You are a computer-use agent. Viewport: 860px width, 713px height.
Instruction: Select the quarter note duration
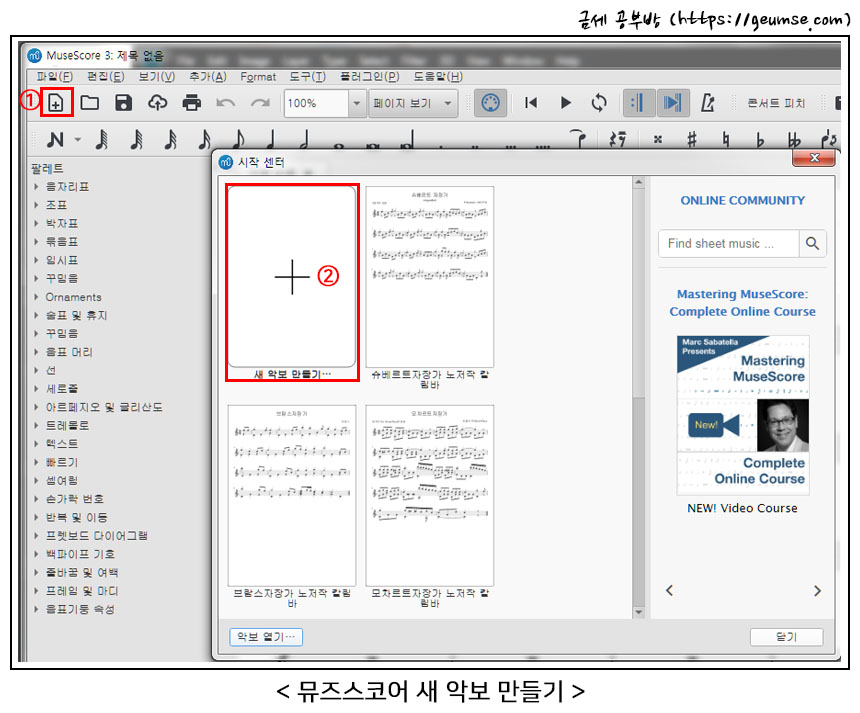[x=270, y=140]
